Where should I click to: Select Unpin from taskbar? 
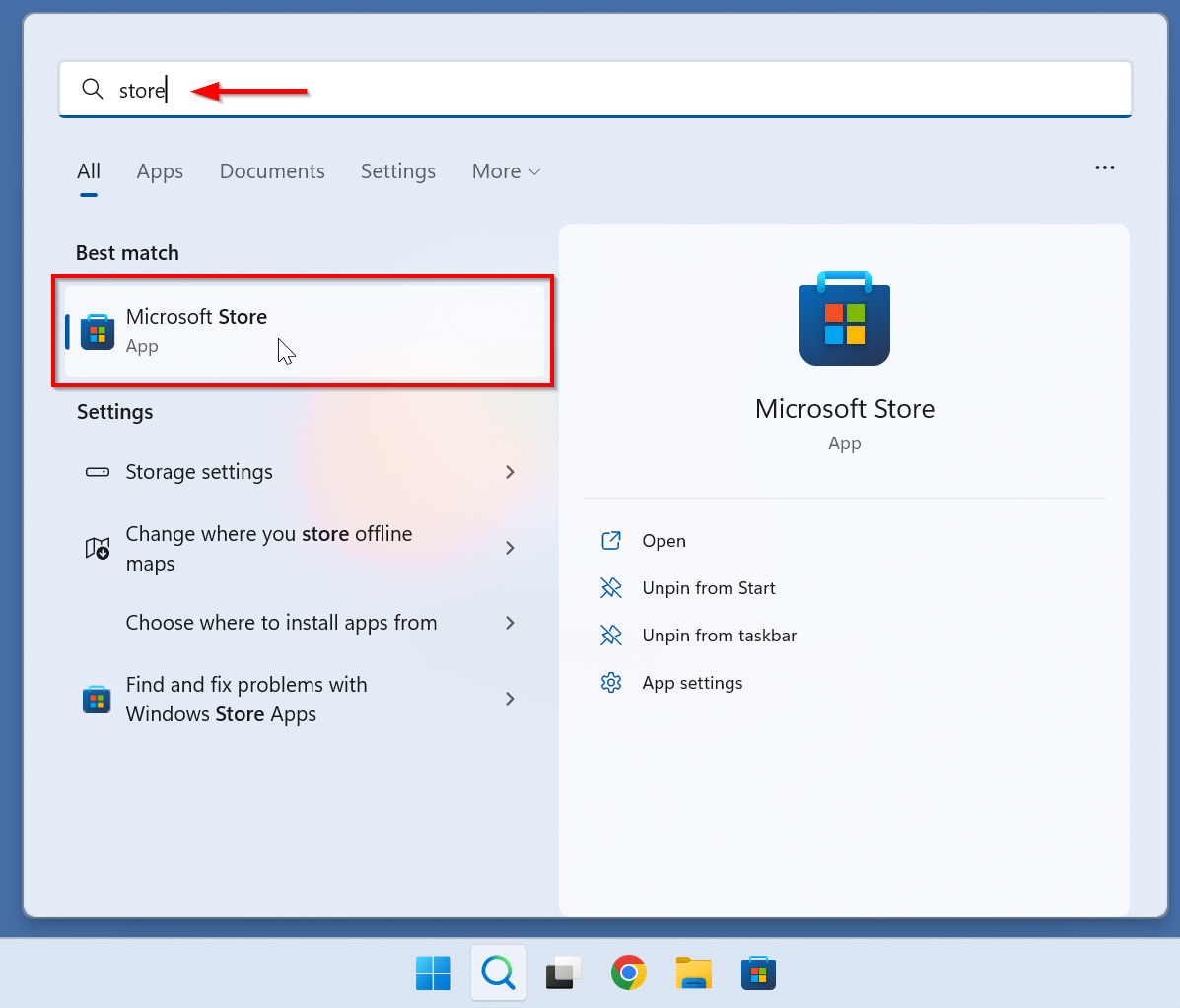(719, 636)
